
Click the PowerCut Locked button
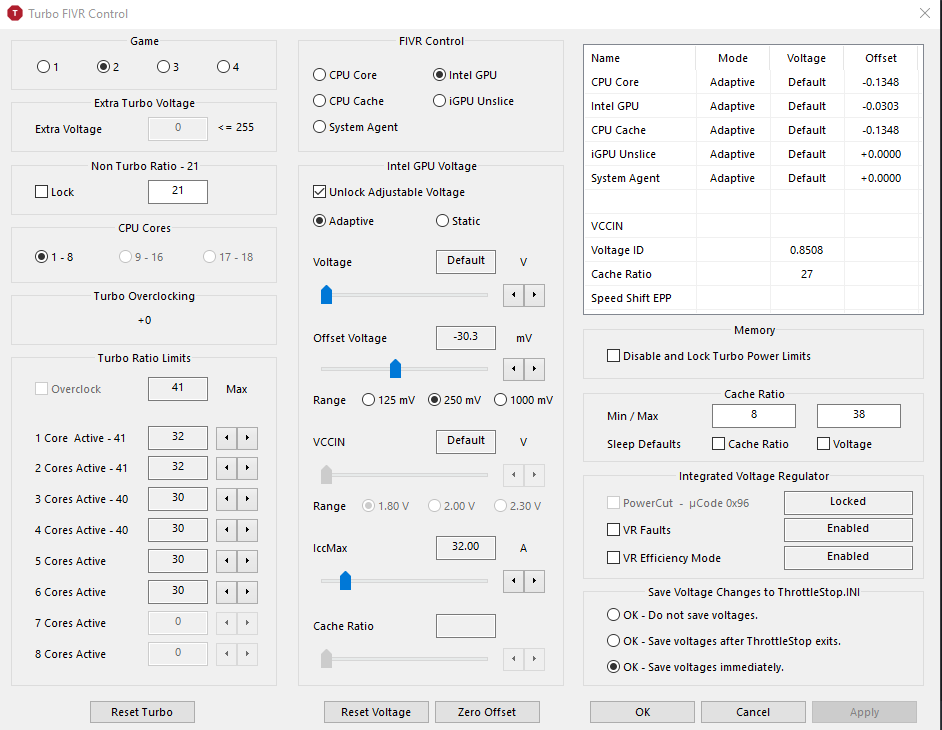(848, 502)
